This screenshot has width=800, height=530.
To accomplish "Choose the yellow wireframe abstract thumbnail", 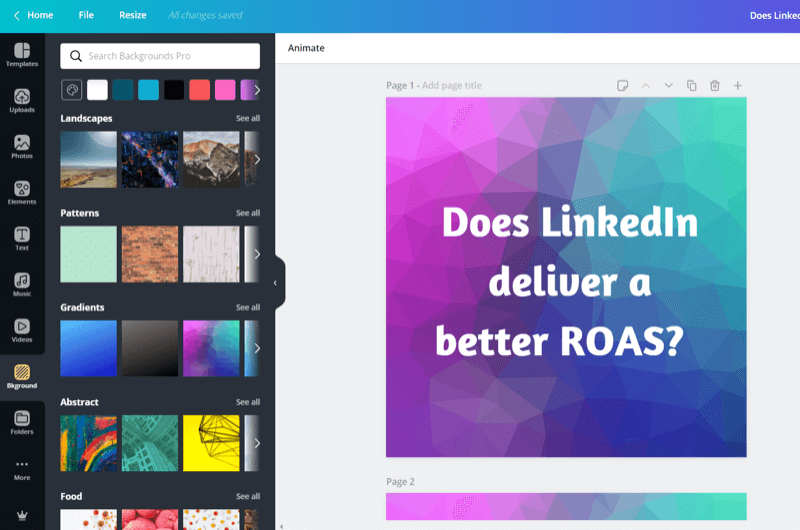I will tap(211, 443).
